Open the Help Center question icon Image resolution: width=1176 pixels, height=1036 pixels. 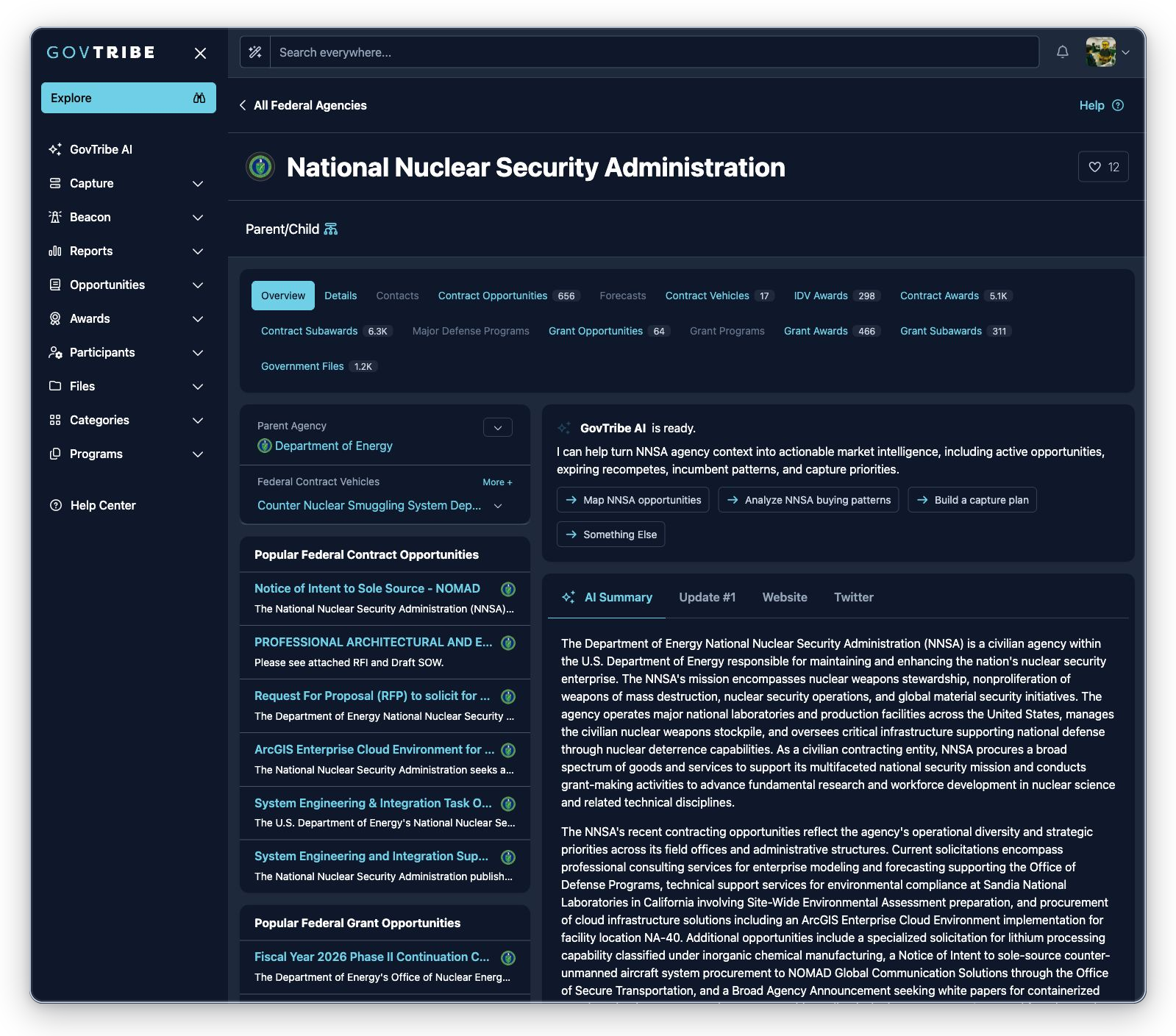click(x=55, y=505)
